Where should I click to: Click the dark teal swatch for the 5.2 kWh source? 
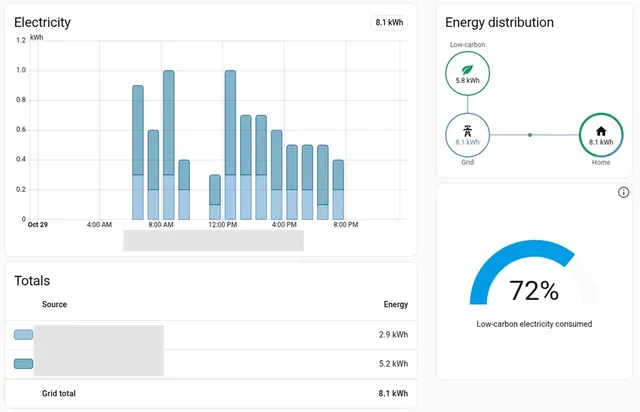(x=23, y=363)
